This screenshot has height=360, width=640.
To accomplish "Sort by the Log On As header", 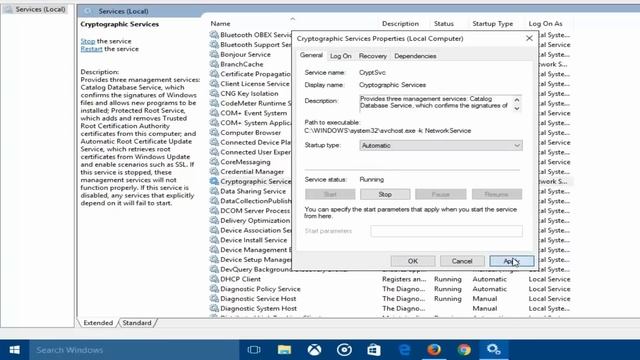I will [545, 24].
